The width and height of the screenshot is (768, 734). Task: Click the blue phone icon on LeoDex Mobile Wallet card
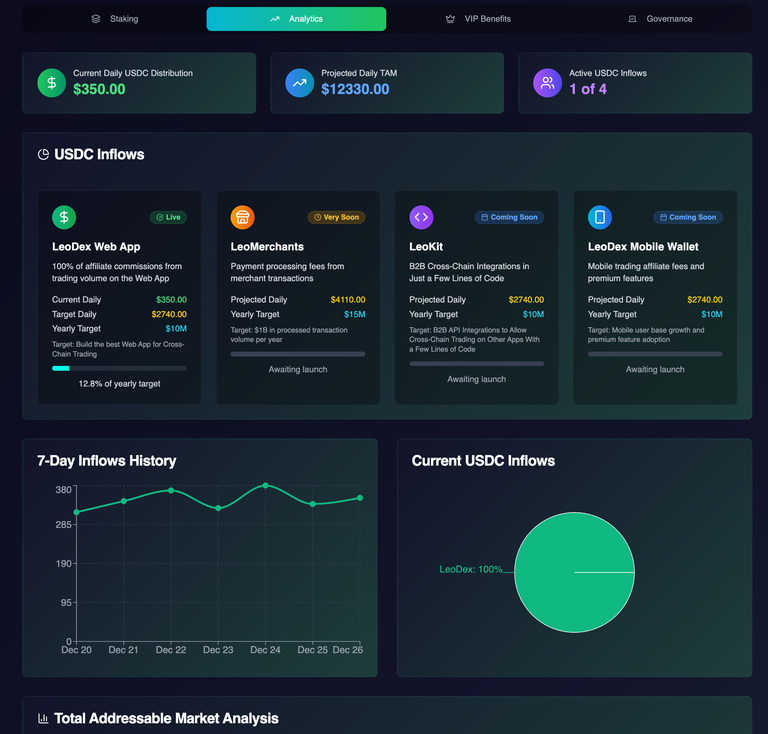[600, 217]
